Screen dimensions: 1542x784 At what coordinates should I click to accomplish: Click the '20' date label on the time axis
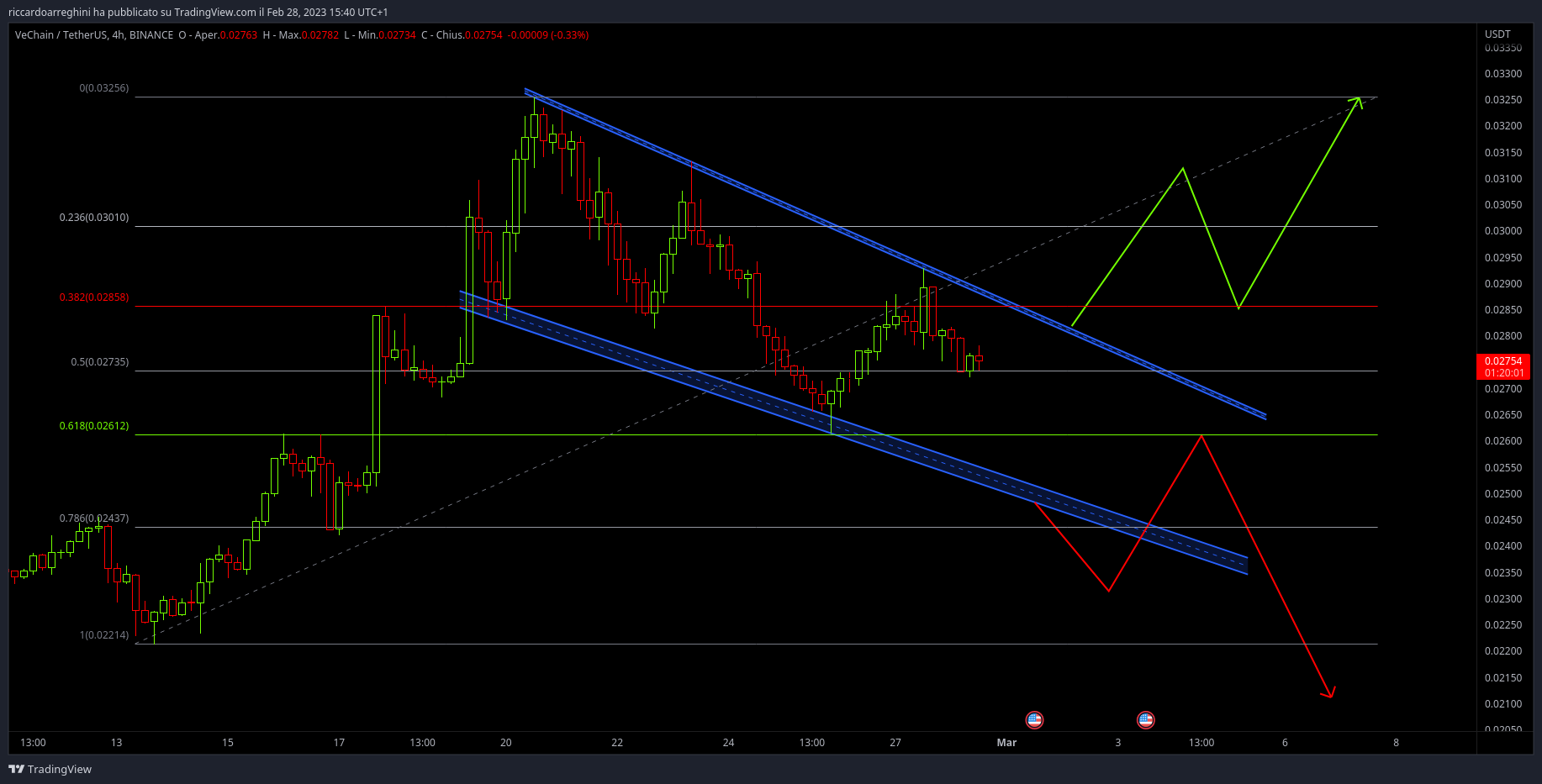point(506,743)
